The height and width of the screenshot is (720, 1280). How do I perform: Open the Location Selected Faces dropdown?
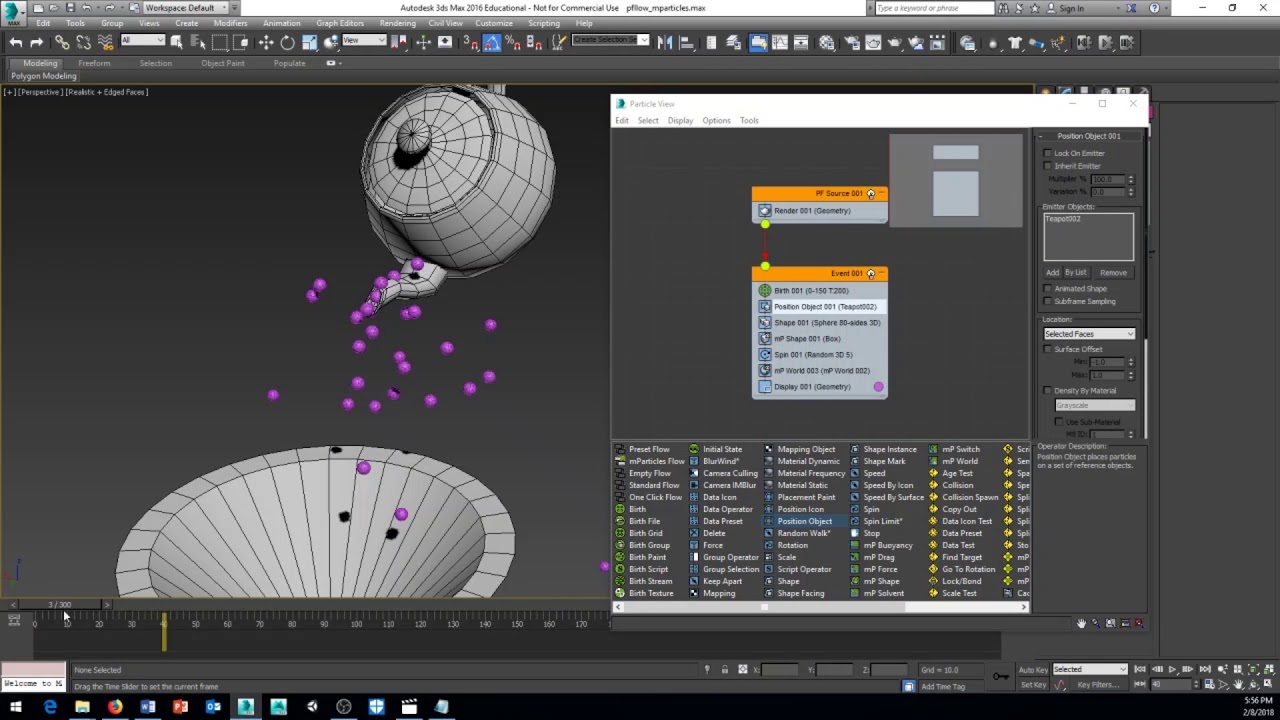coord(1089,334)
